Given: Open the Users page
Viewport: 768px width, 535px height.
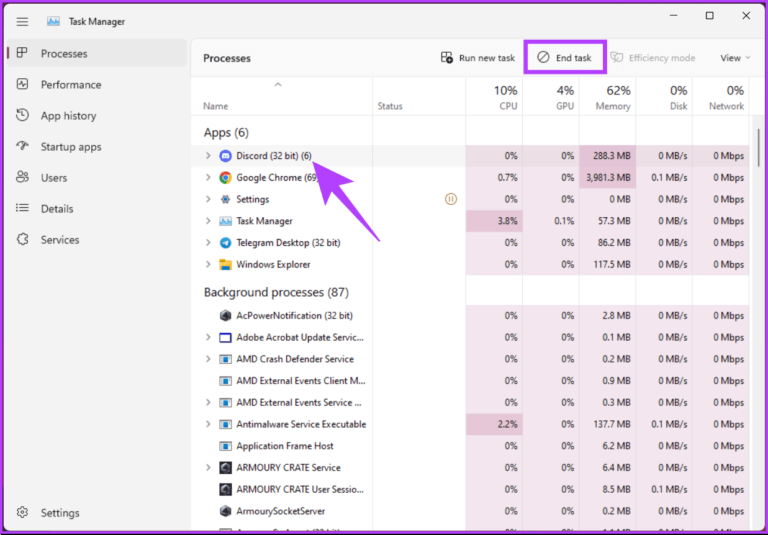Looking at the screenshot, I should (97, 177).
